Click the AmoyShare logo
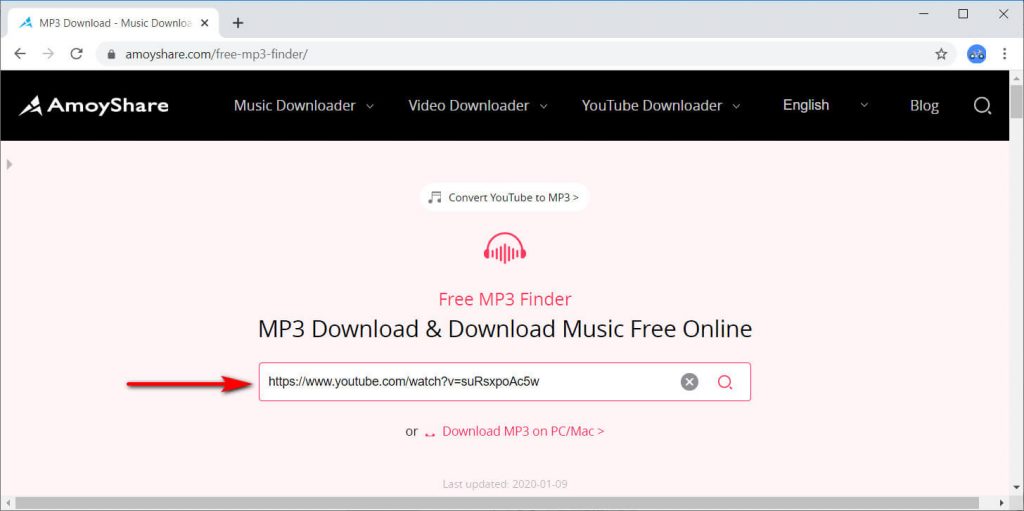Screen dimensions: 1024x511 click(93, 105)
